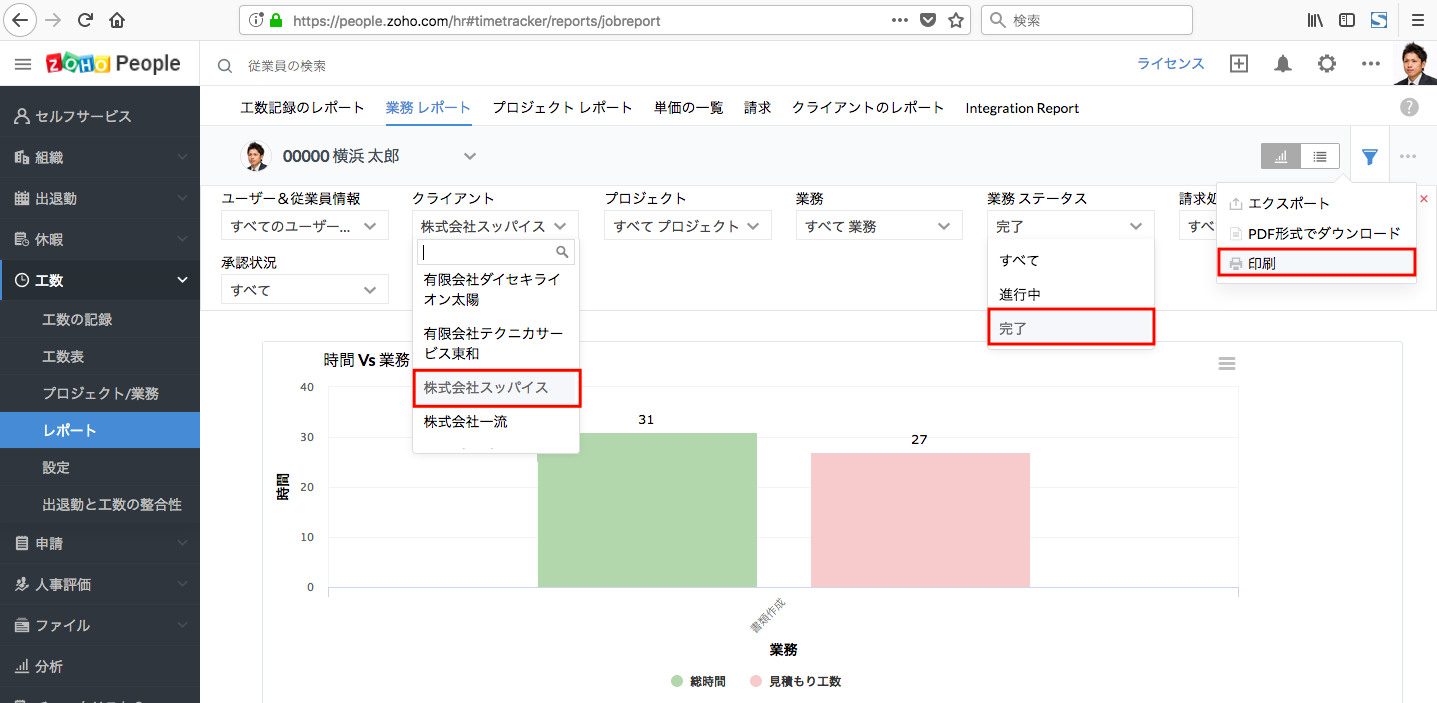Choose 株式会社スッパイス in client list
Screen dimensions: 1437x703
click(496, 387)
